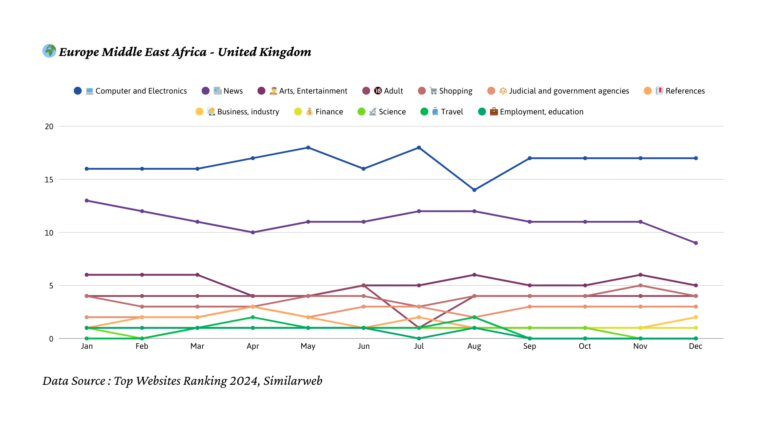768x432 pixels.
Task: Click the May data point on the blue line
Action: (308, 147)
